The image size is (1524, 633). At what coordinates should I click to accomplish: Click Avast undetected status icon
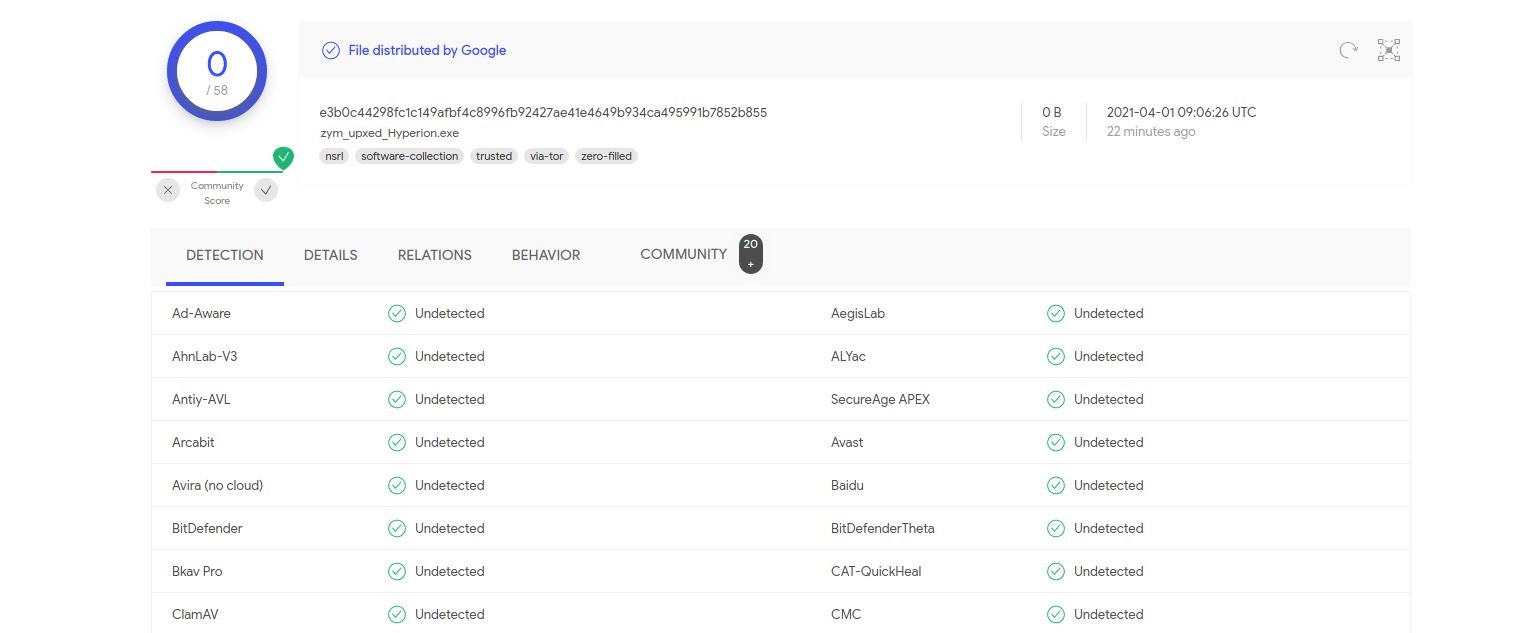click(x=1055, y=442)
